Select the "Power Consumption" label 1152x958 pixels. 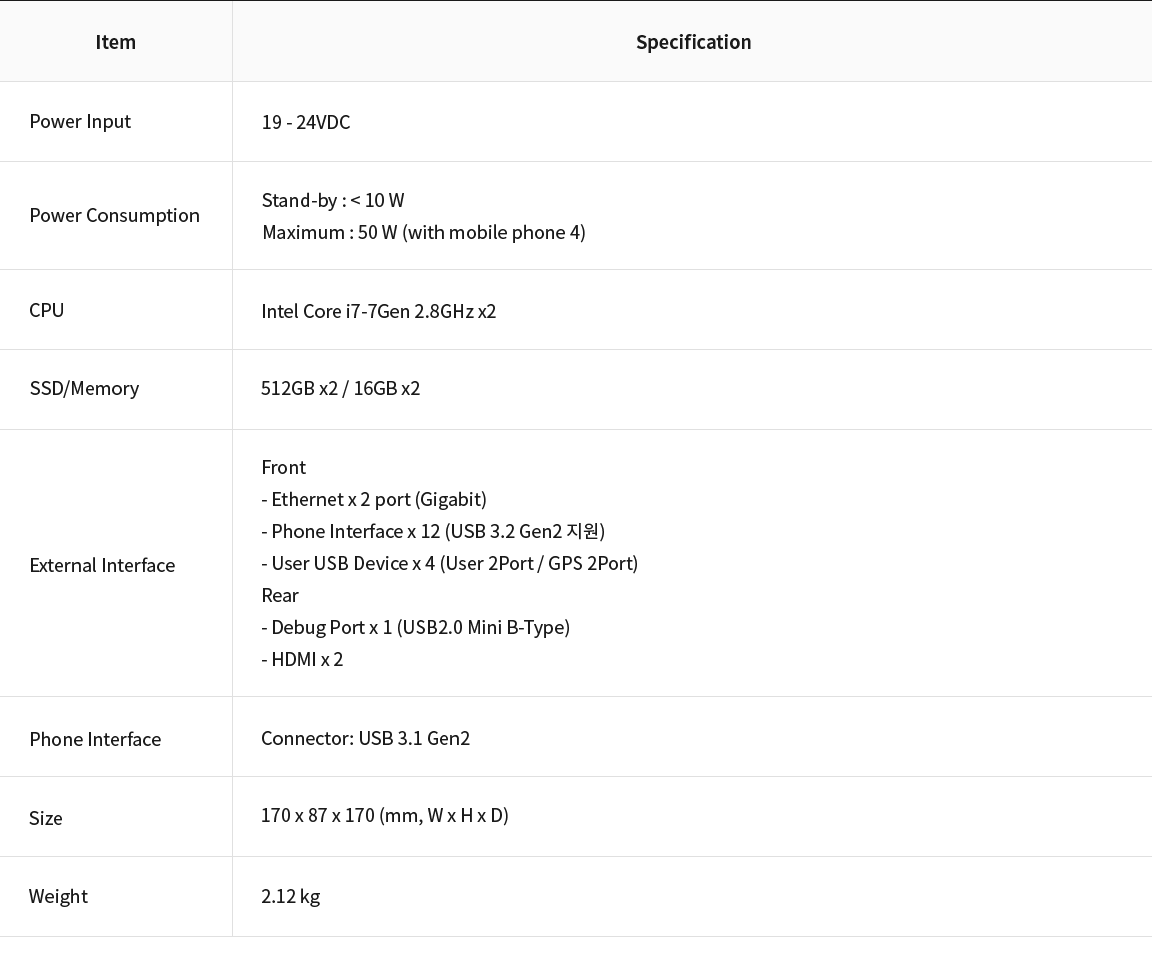tap(115, 215)
